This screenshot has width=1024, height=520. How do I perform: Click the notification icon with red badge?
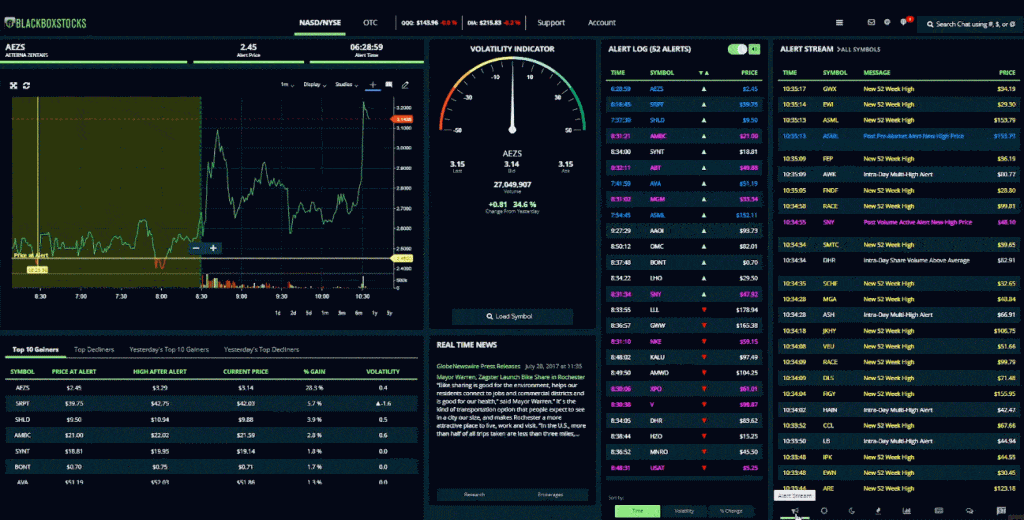(x=905, y=22)
